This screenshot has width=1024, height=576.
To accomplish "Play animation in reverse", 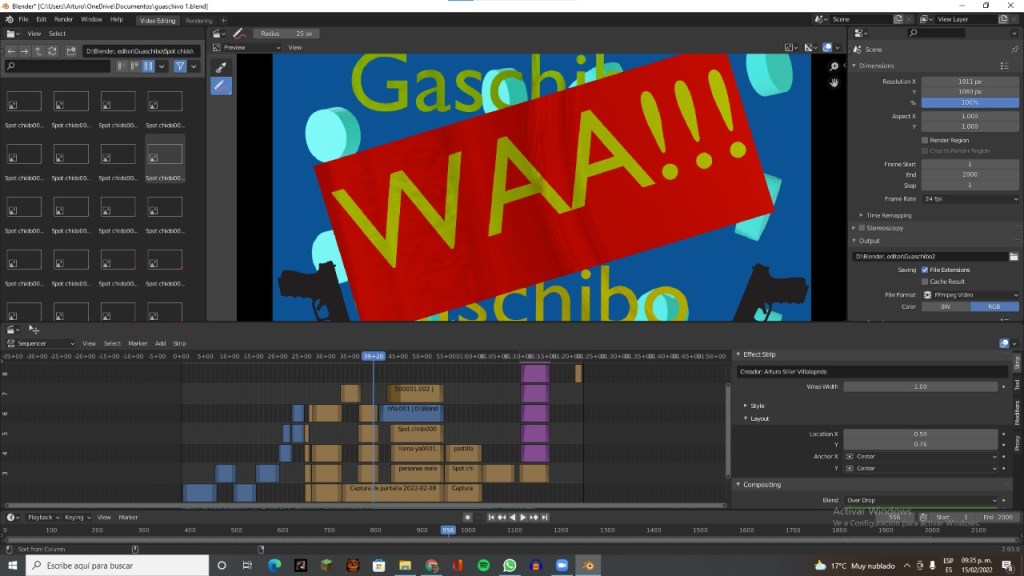I will click(x=513, y=517).
